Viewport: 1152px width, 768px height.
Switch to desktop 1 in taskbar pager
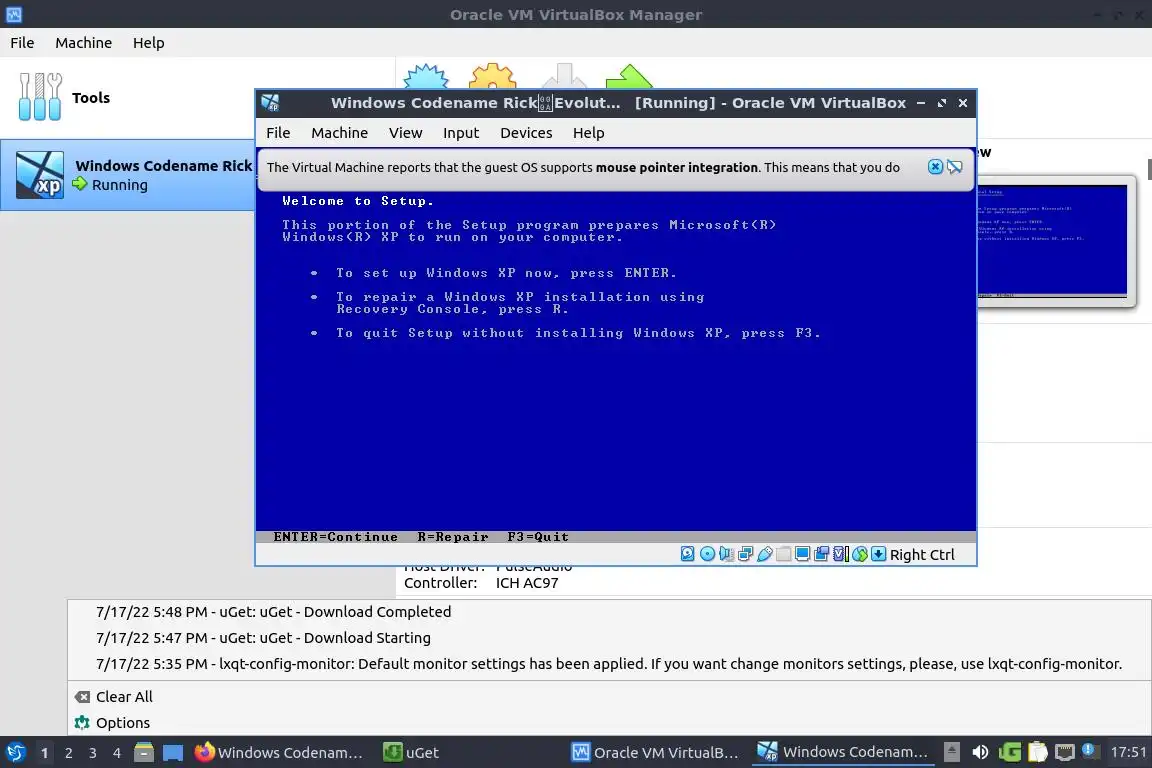(45, 753)
